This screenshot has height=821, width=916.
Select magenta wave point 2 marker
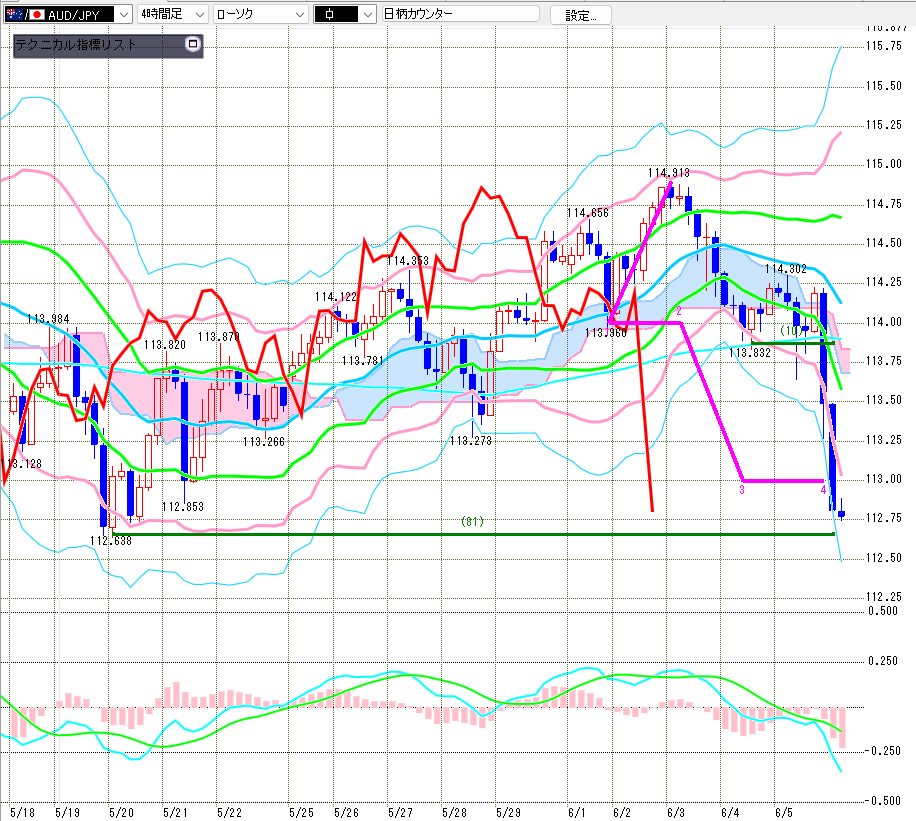click(679, 311)
